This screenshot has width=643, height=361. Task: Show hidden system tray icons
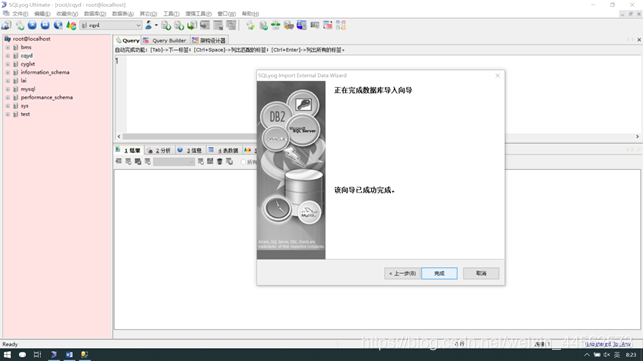tap(587, 355)
